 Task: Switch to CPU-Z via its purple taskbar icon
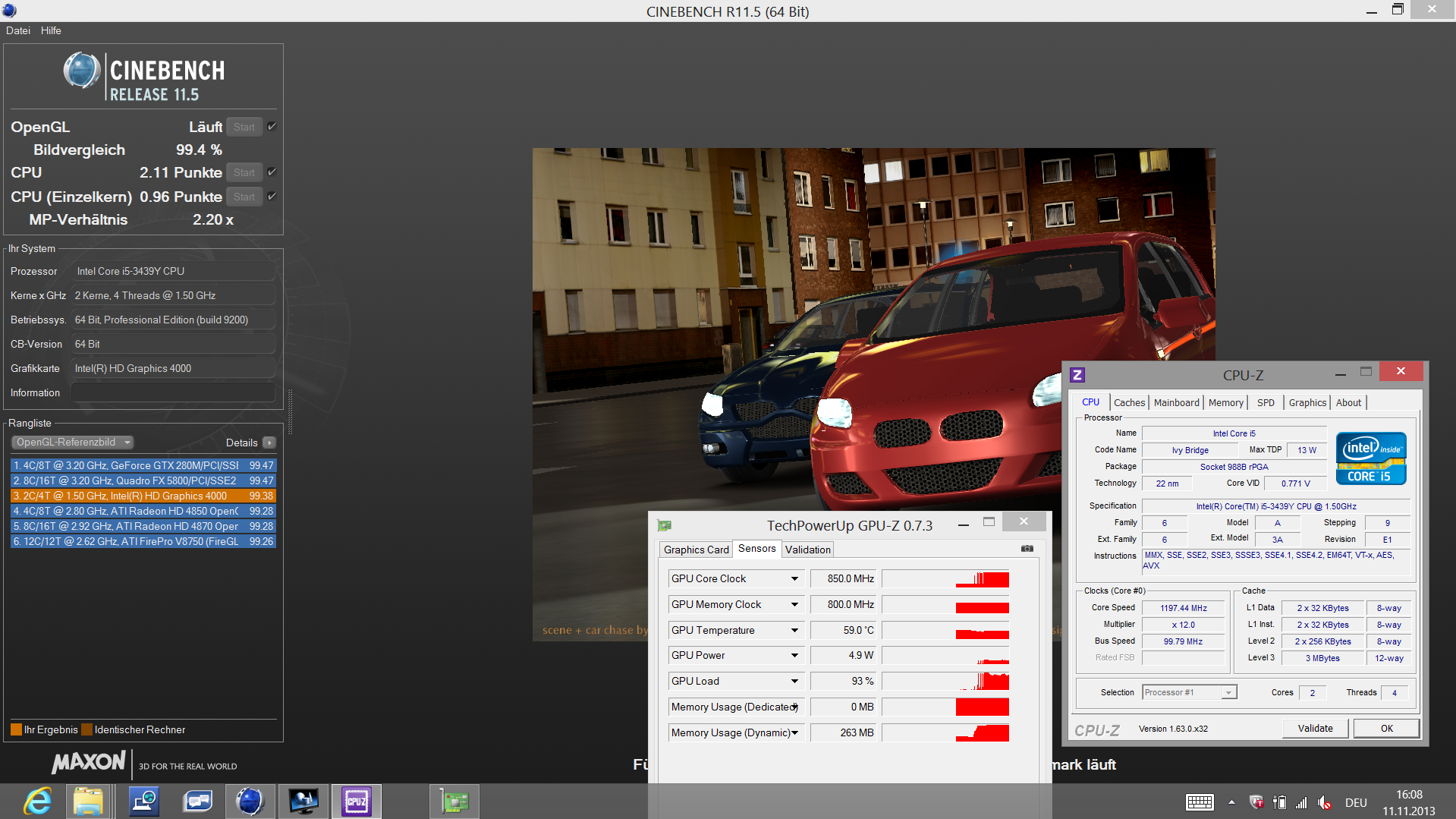(x=356, y=802)
